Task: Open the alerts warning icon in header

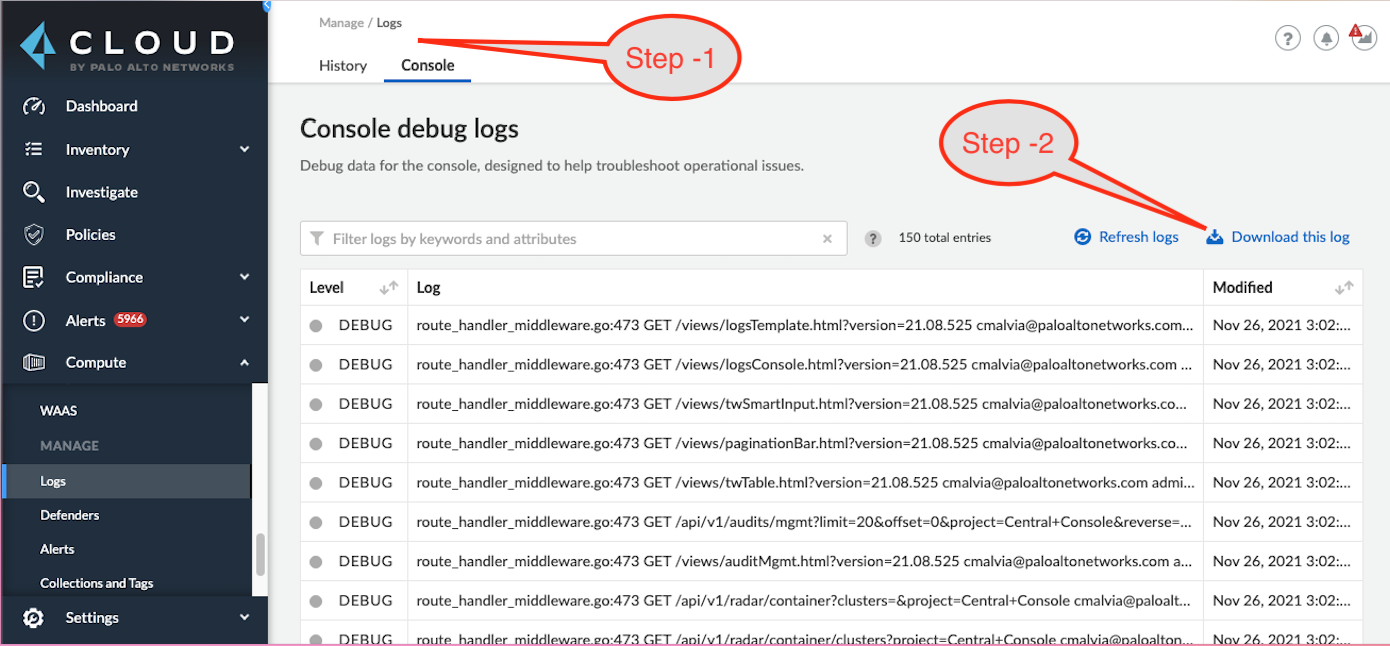Action: click(x=1362, y=37)
